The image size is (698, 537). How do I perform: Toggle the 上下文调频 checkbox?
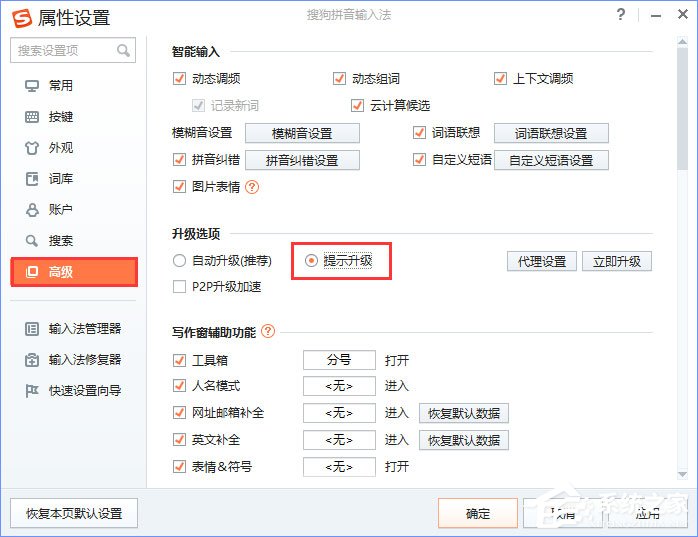(x=500, y=79)
